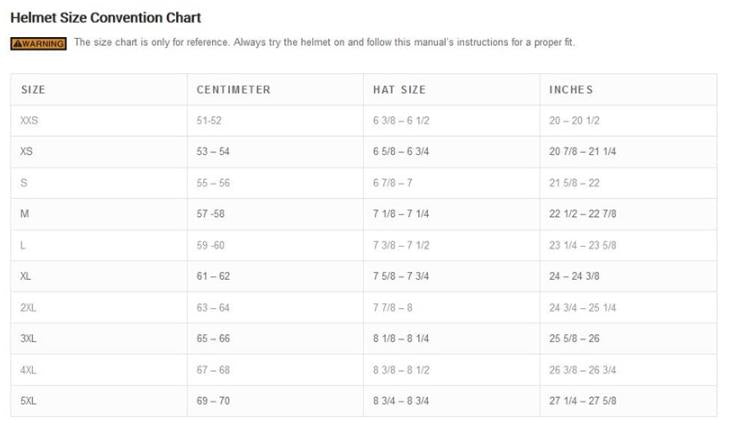Click the 51-52 centimeter value
Viewport: 736px width, 447px height.
(x=211, y=120)
